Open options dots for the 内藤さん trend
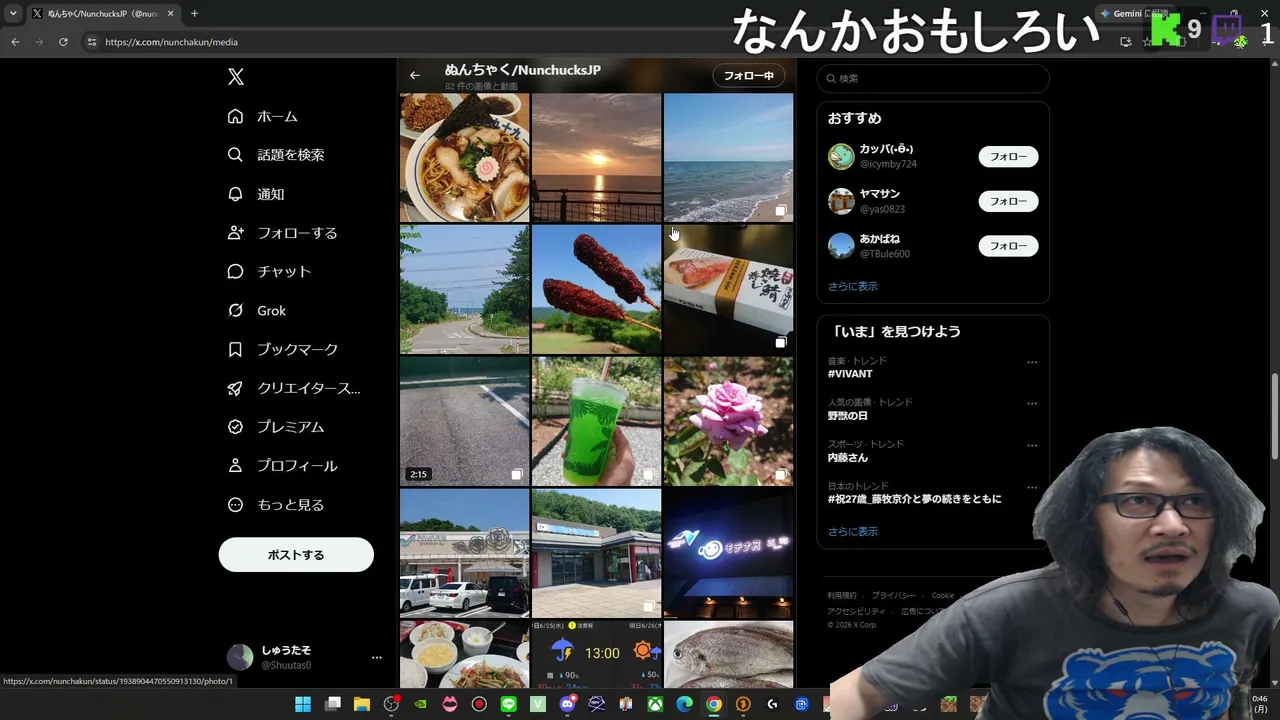 1032,446
